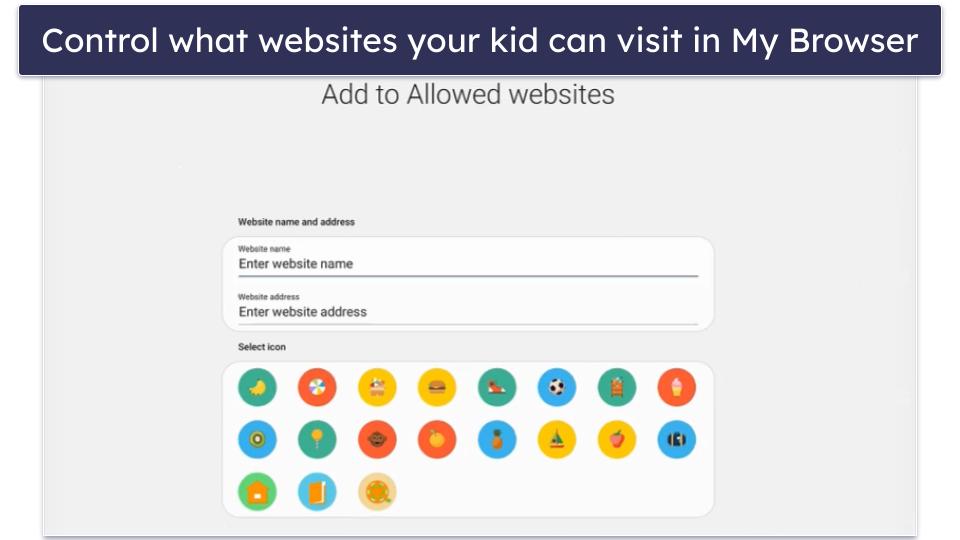Select the kiwi fruit icon
The width and height of the screenshot is (960, 540).
(x=257, y=439)
